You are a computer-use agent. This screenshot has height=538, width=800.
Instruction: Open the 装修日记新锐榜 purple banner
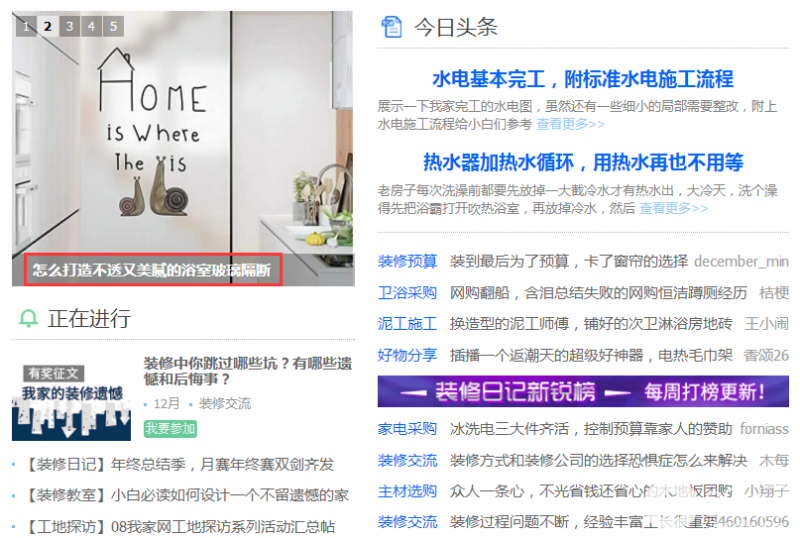tap(583, 392)
